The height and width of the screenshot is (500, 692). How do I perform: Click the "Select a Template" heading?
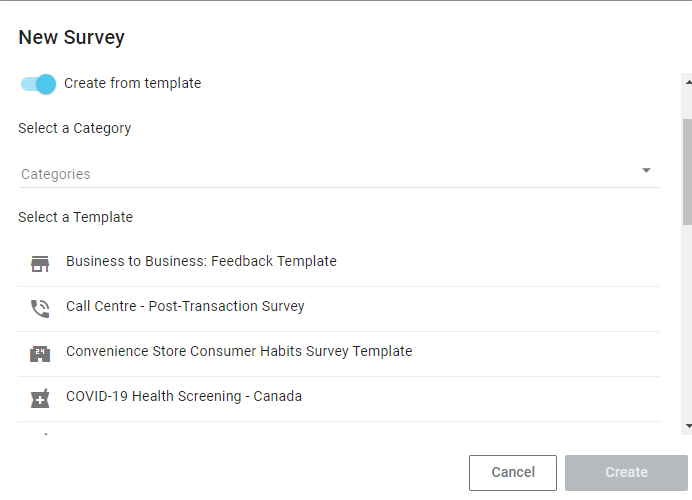point(76,217)
